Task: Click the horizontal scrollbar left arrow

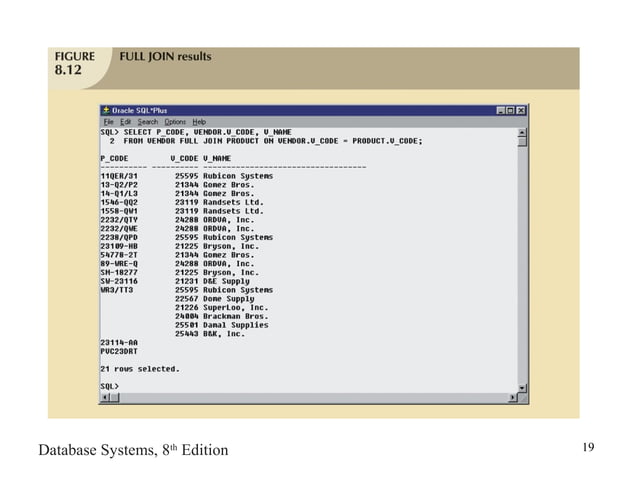Action: pyautogui.click(x=104, y=397)
